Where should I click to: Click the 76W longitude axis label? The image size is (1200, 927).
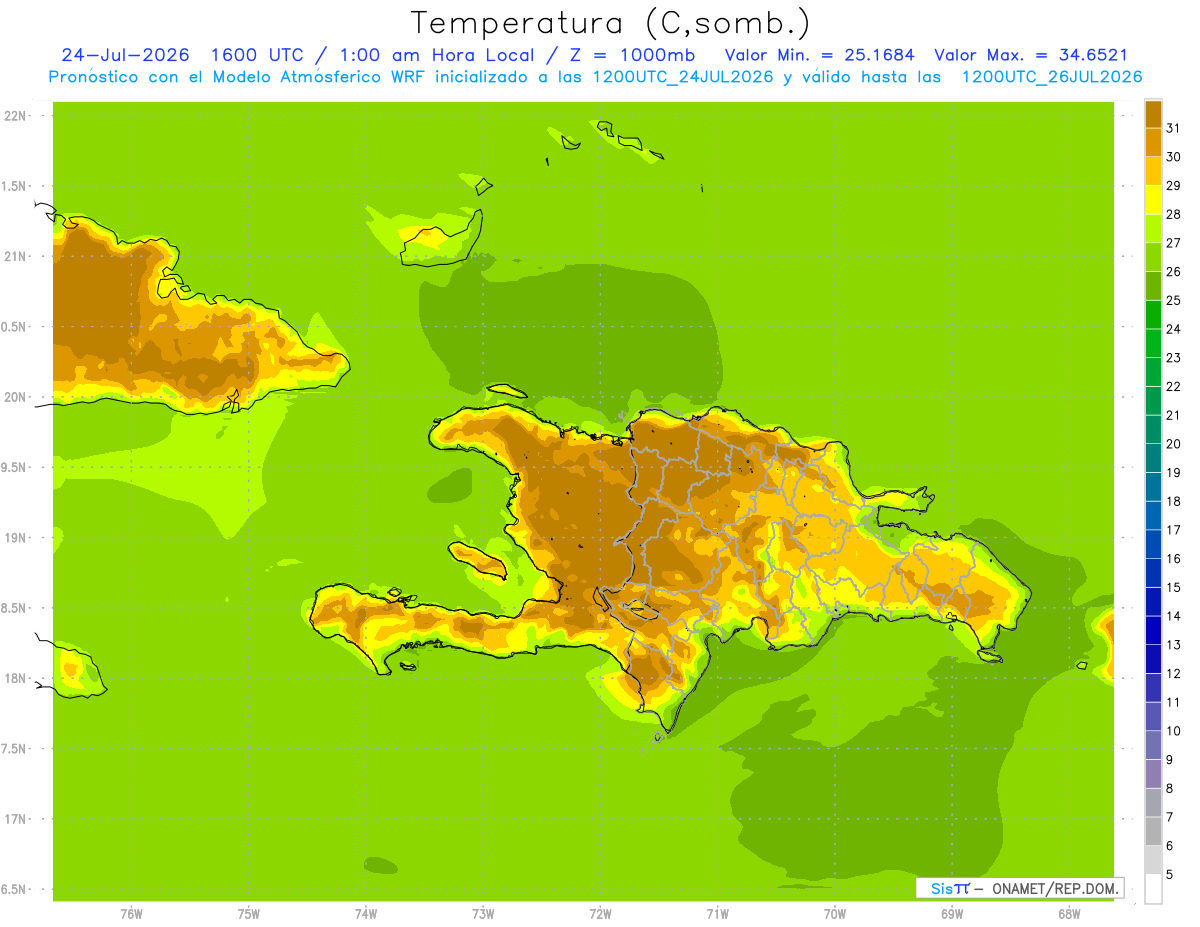click(131, 914)
